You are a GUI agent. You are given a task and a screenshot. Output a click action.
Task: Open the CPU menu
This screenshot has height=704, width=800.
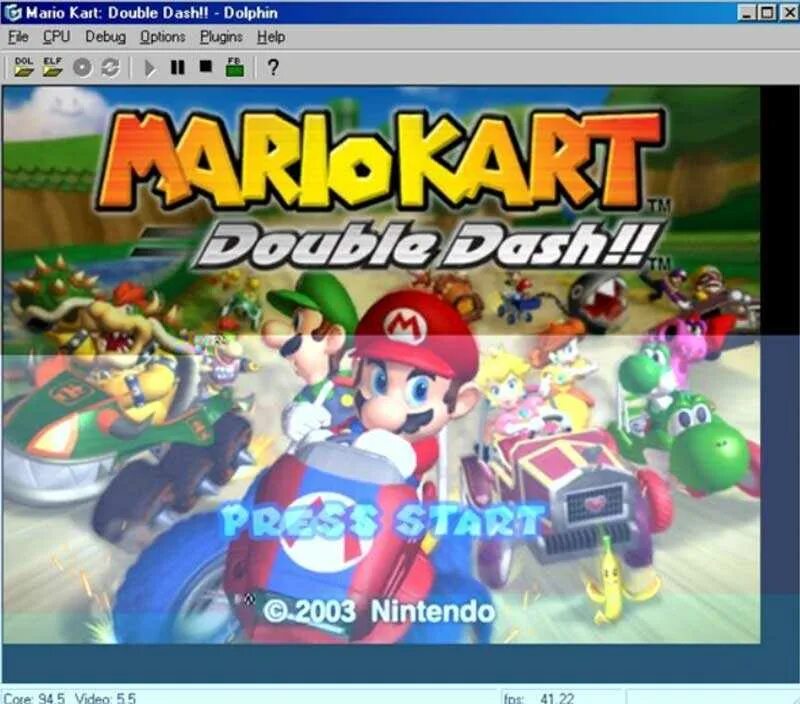(56, 37)
